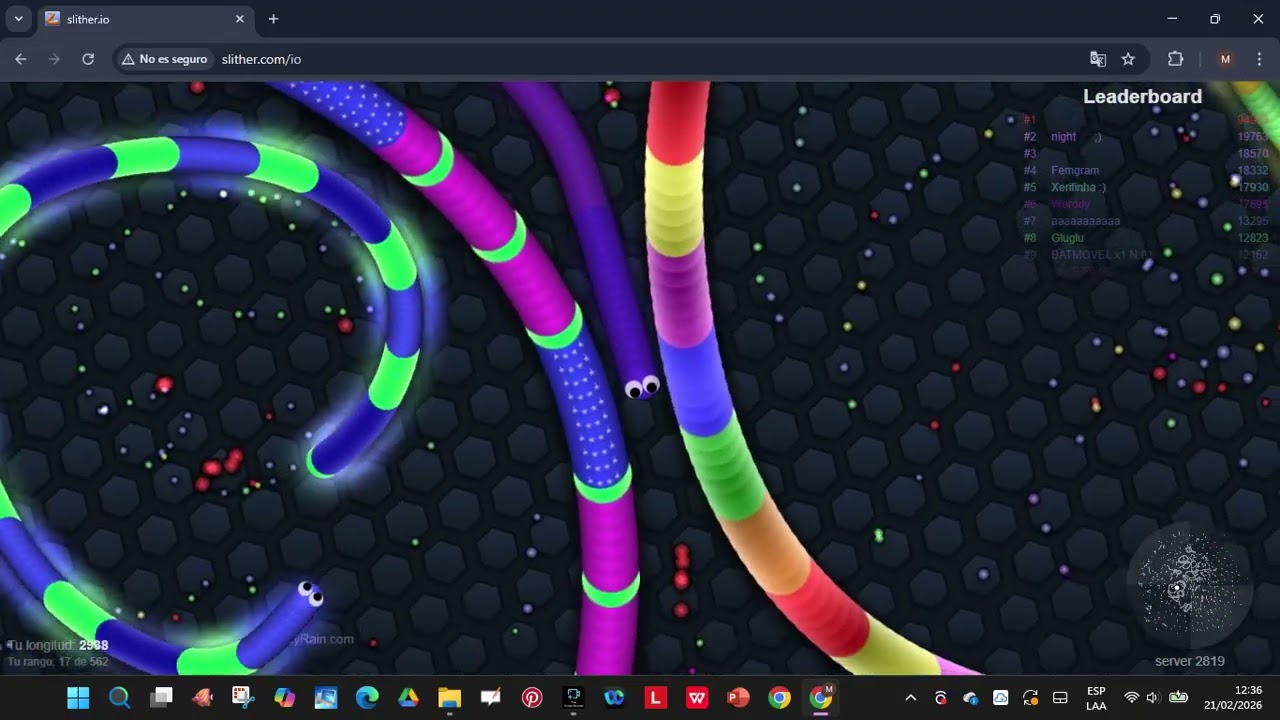The height and width of the screenshot is (720, 1280).
Task: Click the purple snake's head with eyes
Action: 642,386
